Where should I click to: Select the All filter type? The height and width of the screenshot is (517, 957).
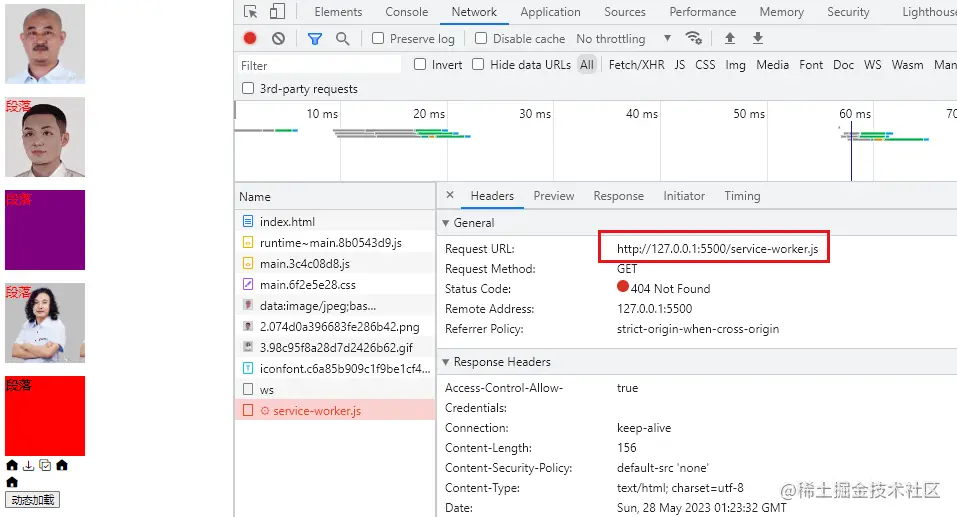tap(587, 65)
